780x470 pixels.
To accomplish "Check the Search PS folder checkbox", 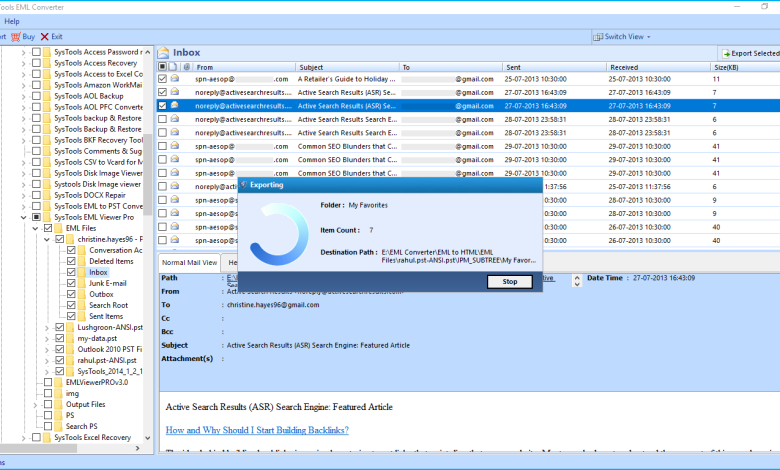I will (x=48, y=426).
